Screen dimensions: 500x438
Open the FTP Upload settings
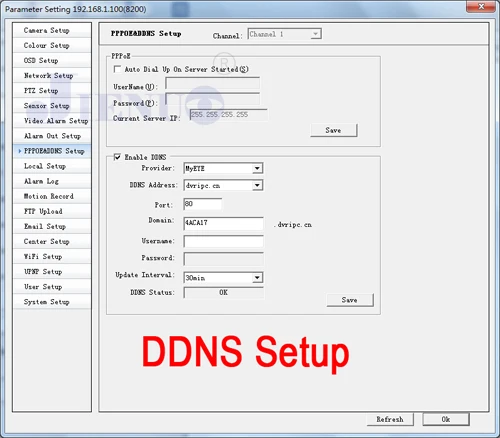(52, 211)
